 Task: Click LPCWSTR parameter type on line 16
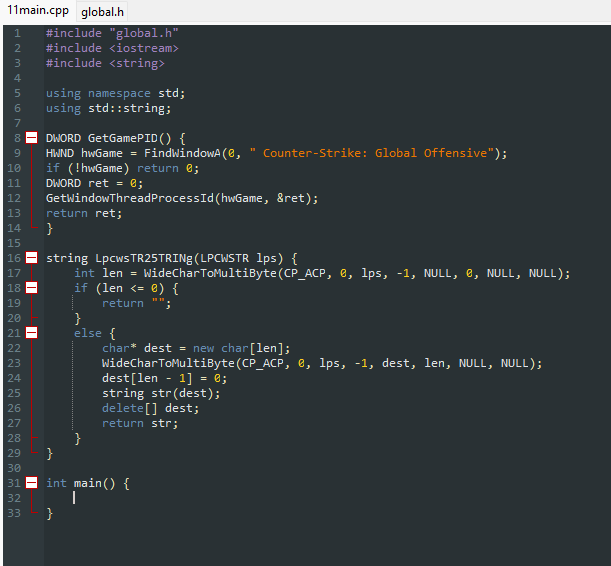pos(224,258)
